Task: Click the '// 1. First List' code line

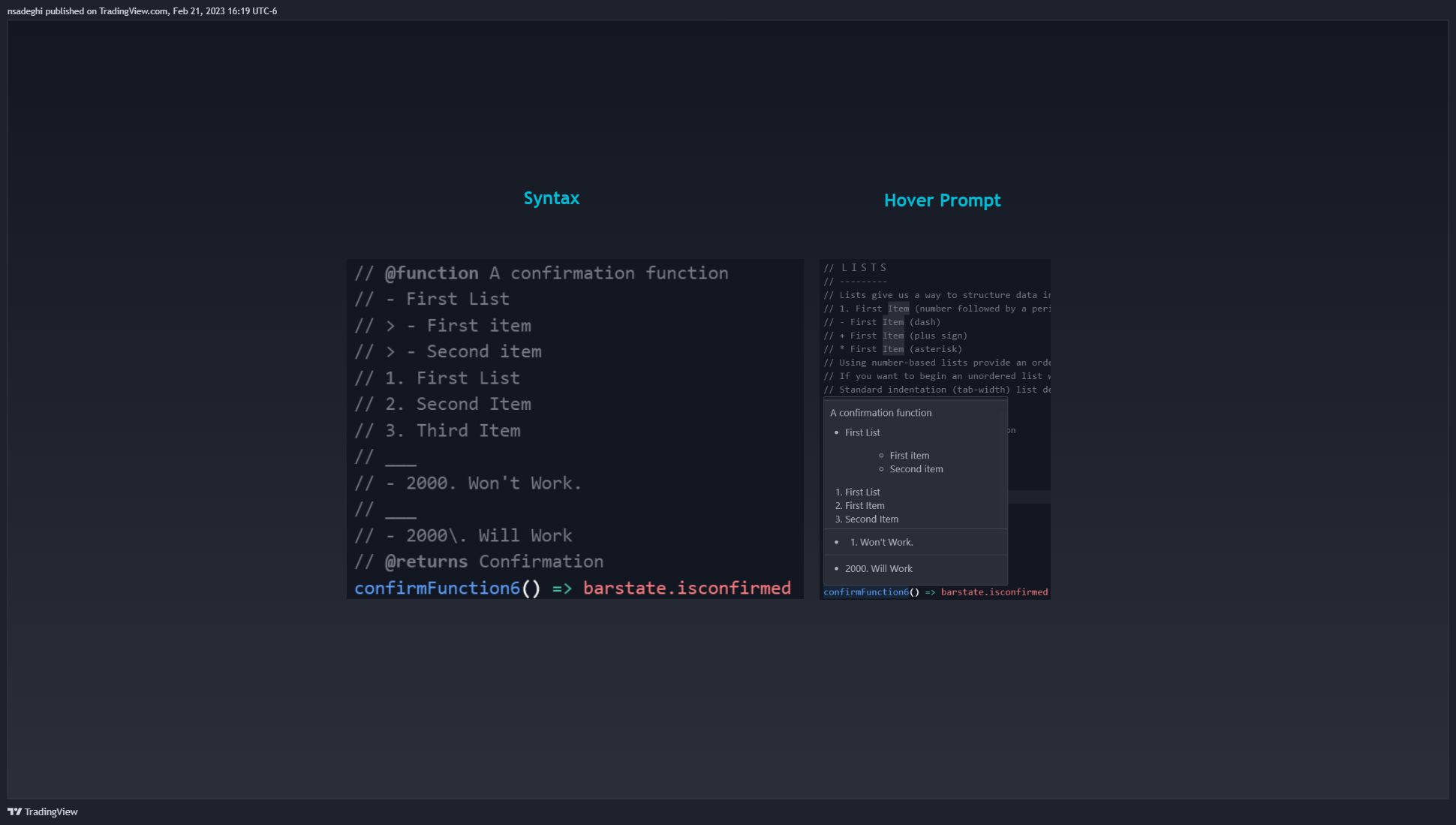Action: coord(438,378)
